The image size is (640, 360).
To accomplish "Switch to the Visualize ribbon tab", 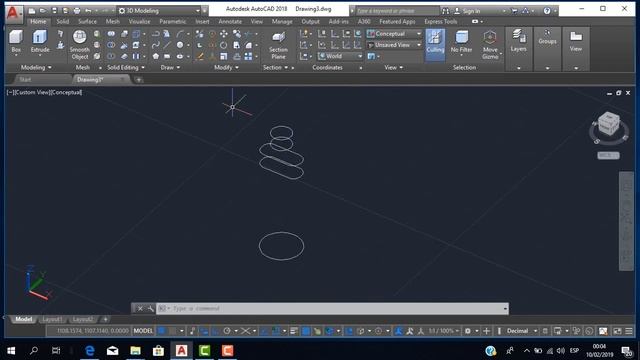I will coord(140,21).
